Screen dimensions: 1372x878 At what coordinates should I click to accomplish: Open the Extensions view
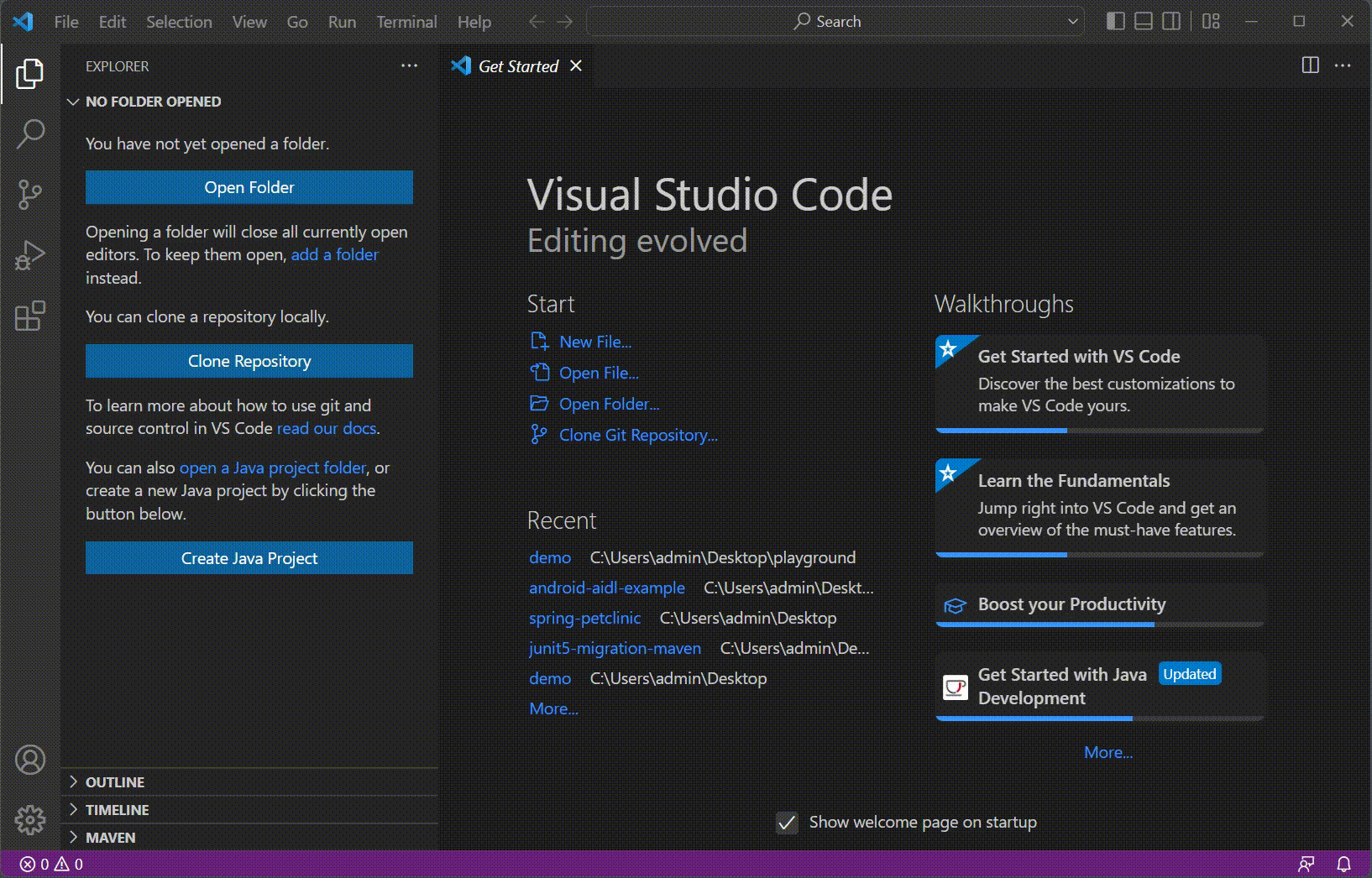(x=30, y=316)
